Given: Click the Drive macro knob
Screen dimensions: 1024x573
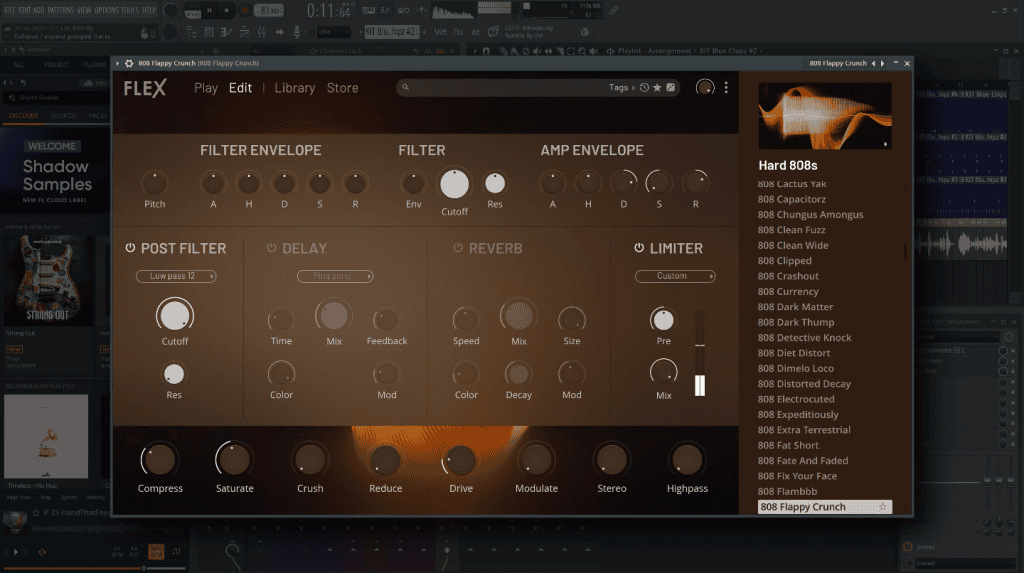Looking at the screenshot, I should click(460, 460).
